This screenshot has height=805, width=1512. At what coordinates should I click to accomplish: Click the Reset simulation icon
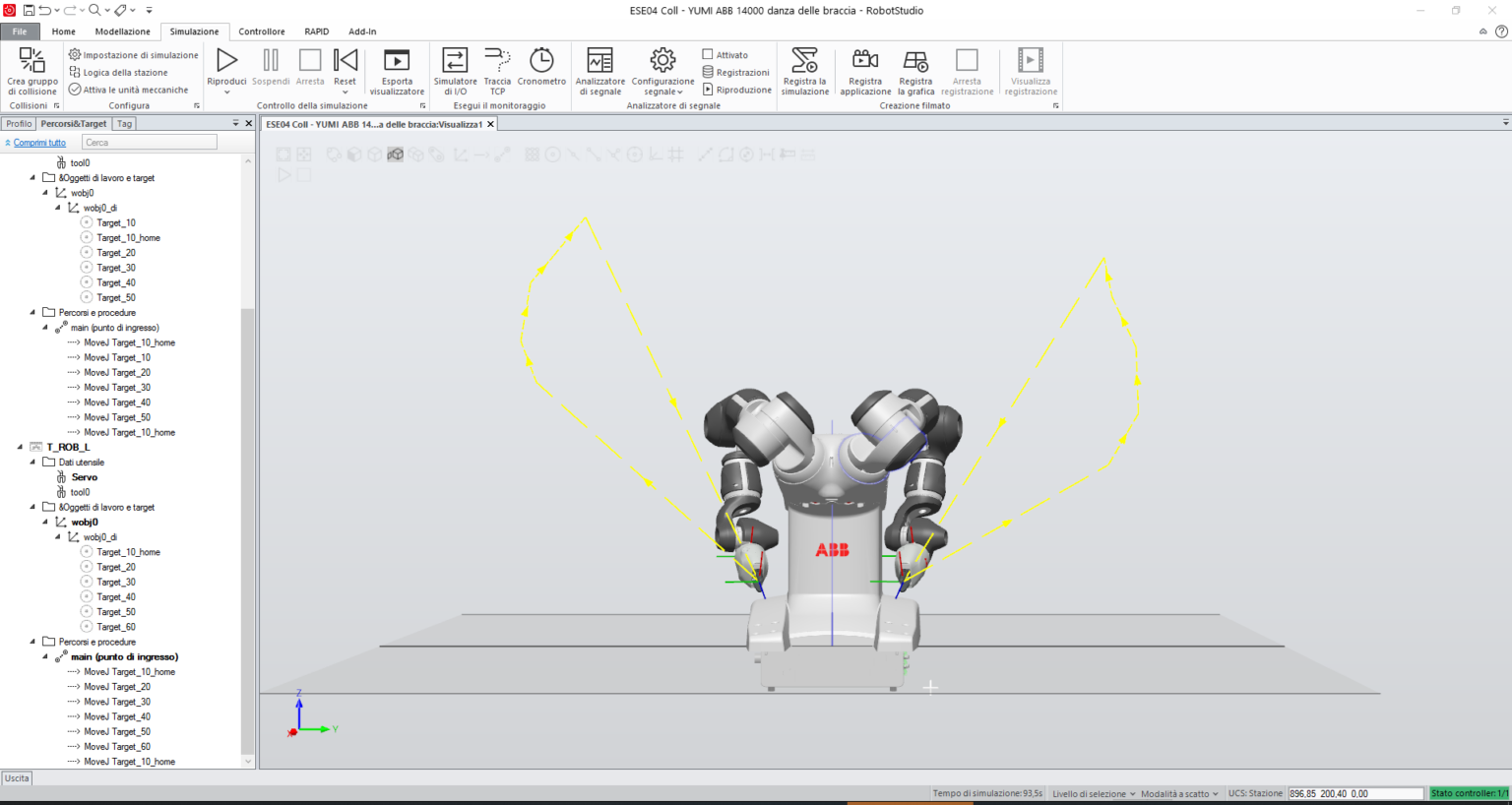(345, 61)
